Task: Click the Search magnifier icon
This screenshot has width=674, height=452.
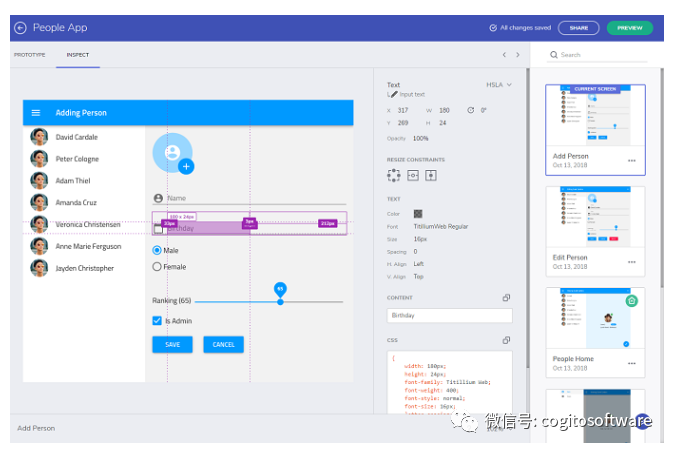Action: tap(554, 55)
